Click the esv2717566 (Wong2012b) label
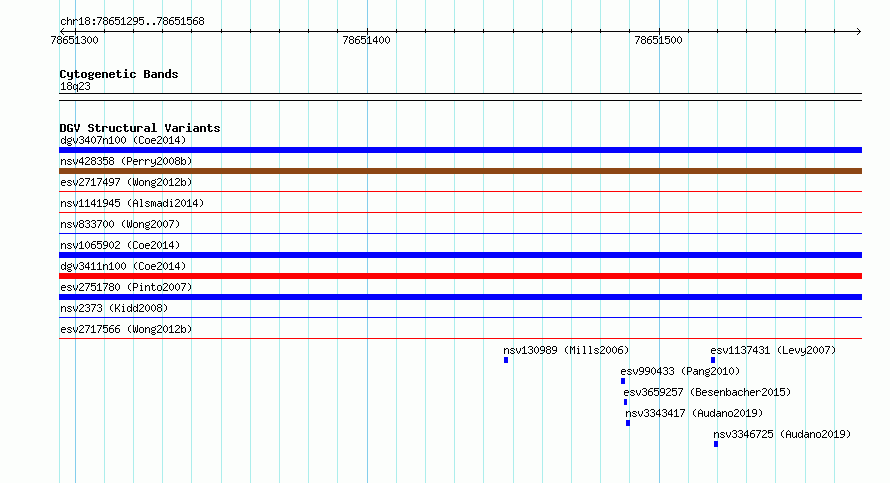 [126, 329]
